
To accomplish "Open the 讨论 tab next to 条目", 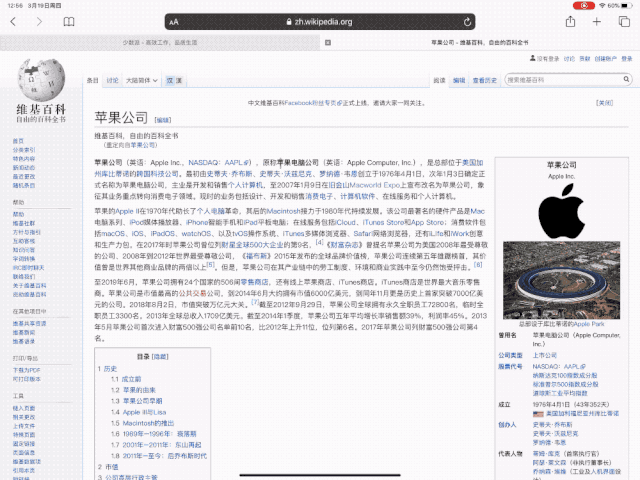I will click(x=112, y=80).
